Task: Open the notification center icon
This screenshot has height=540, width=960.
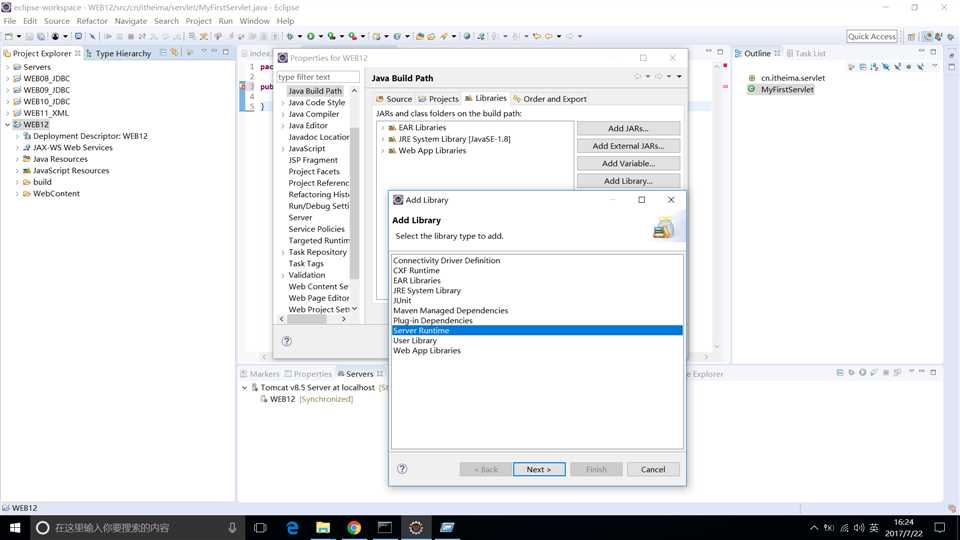Action: pyautogui.click(x=940, y=528)
